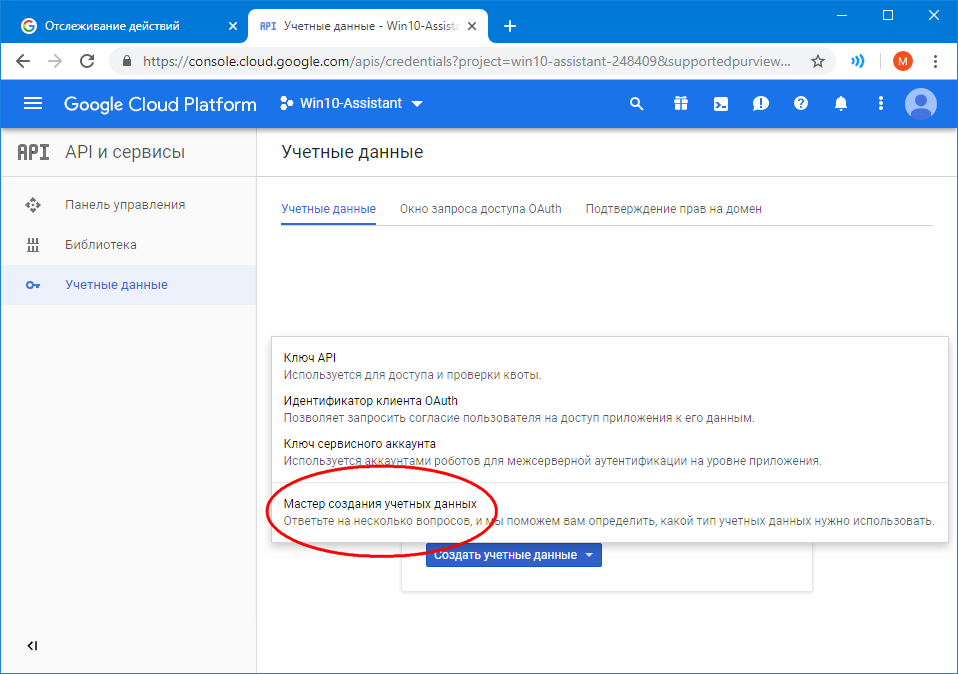
Task: Select Ключ API menu option
Action: click(x=310, y=358)
